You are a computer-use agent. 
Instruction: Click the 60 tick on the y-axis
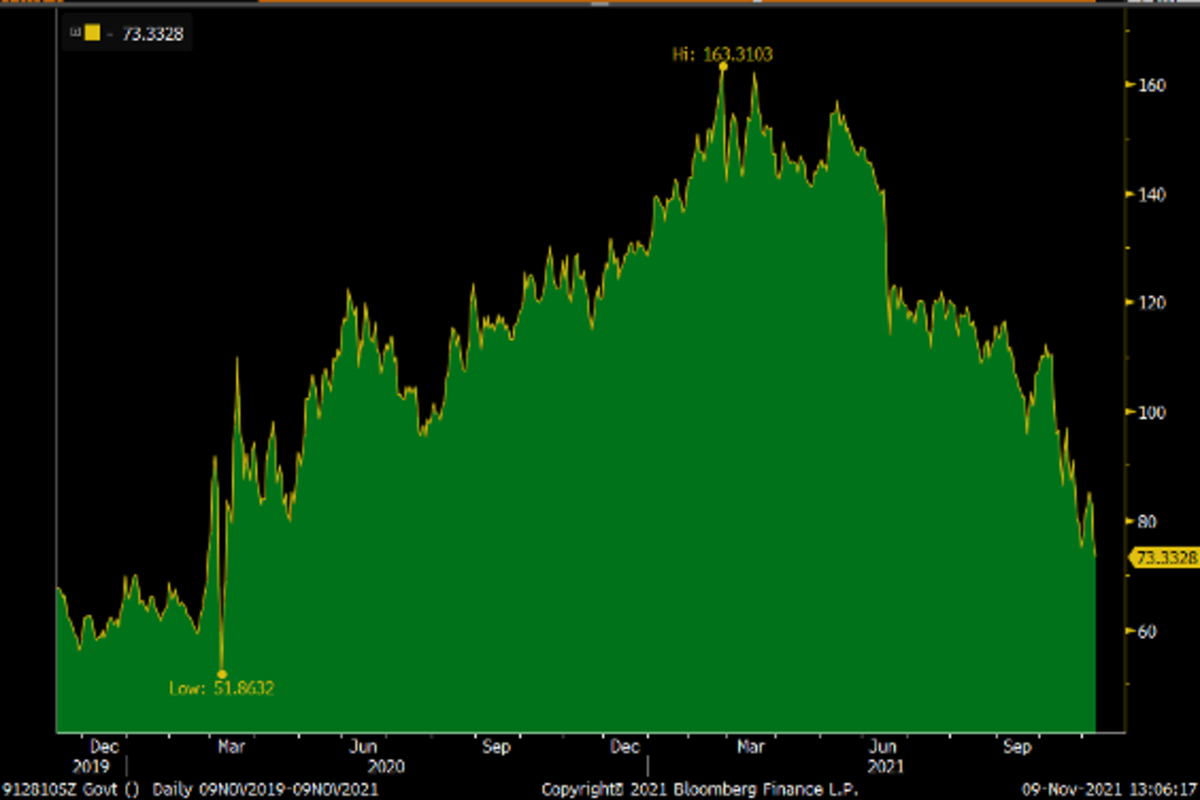pos(1148,631)
